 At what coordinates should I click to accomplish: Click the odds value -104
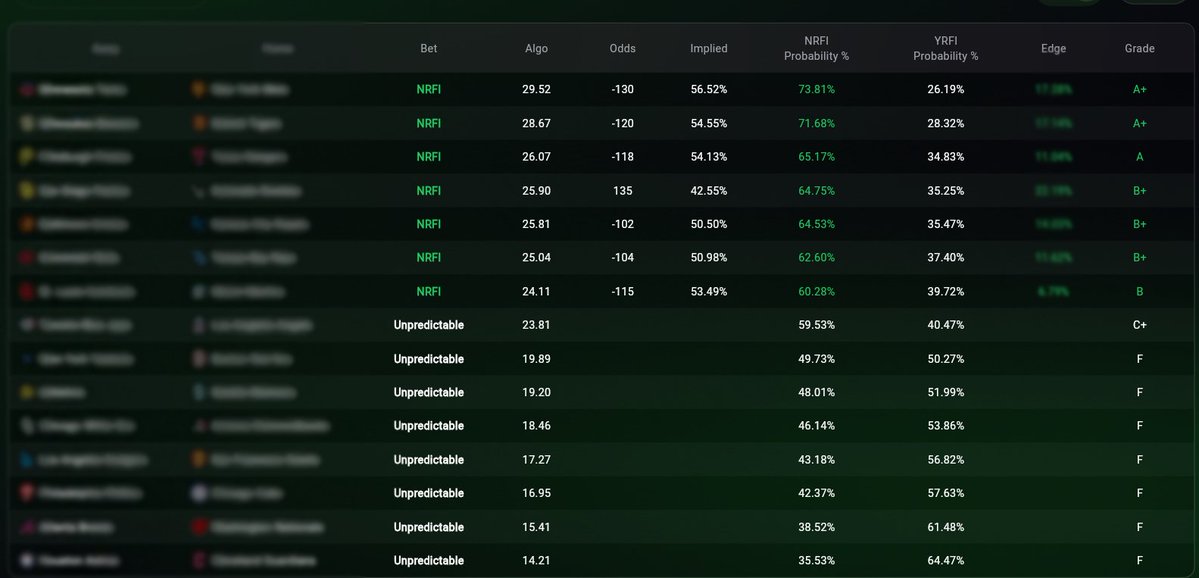coord(622,258)
